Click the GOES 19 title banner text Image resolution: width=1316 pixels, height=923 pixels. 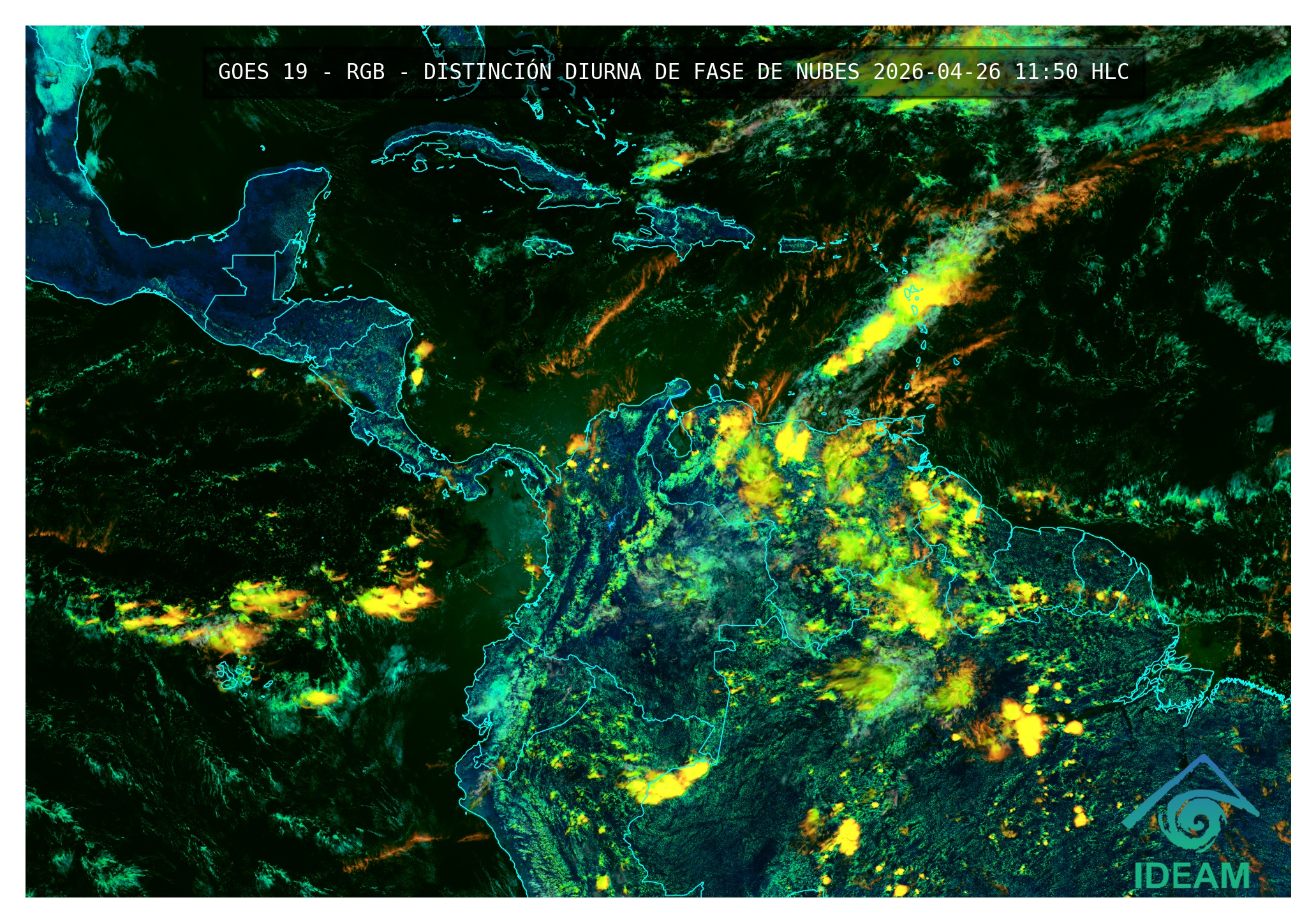click(263, 72)
